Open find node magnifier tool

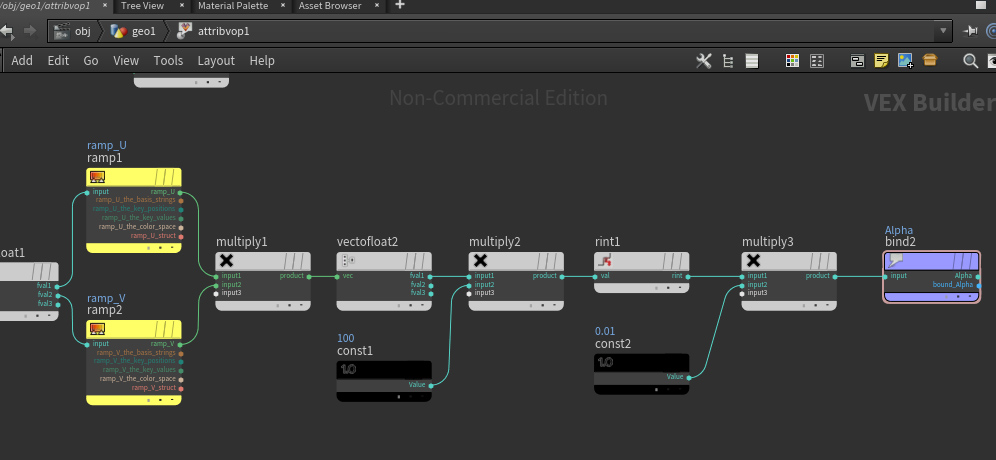[970, 61]
